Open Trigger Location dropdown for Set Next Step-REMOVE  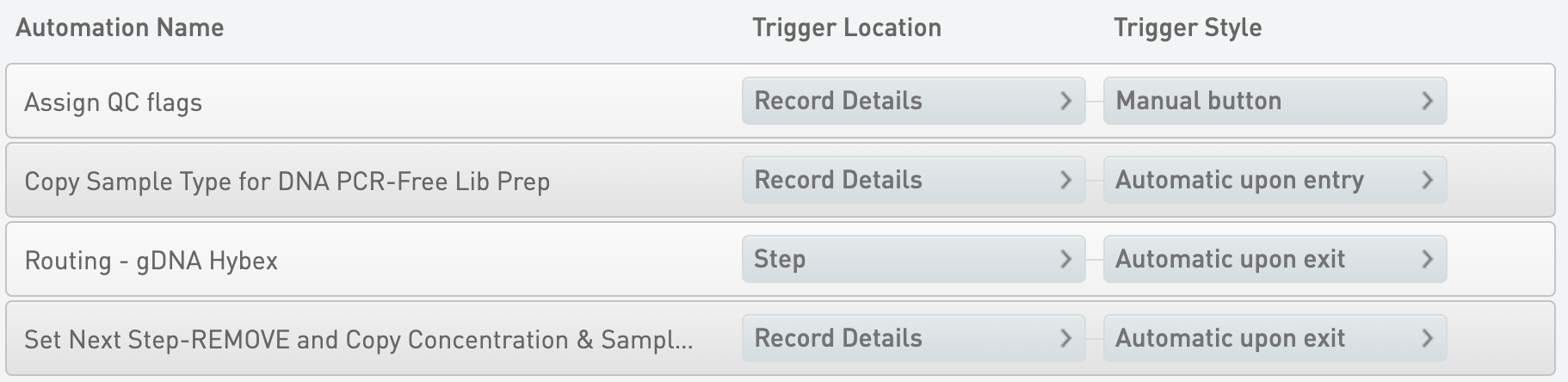(x=912, y=338)
